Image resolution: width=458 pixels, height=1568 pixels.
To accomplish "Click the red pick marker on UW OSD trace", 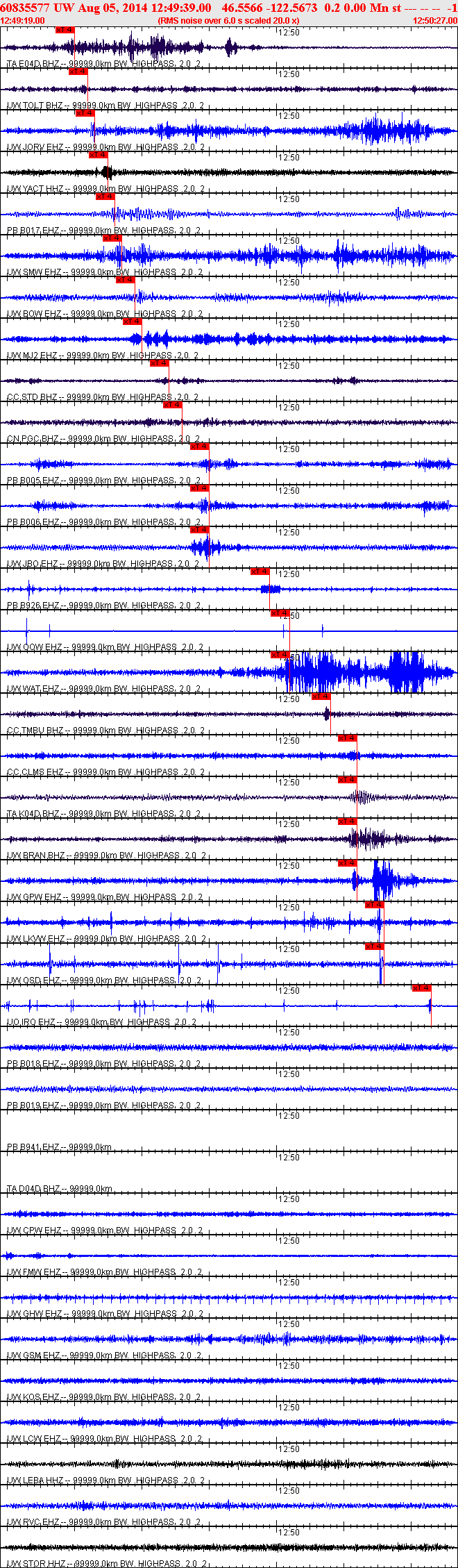I will (375, 946).
